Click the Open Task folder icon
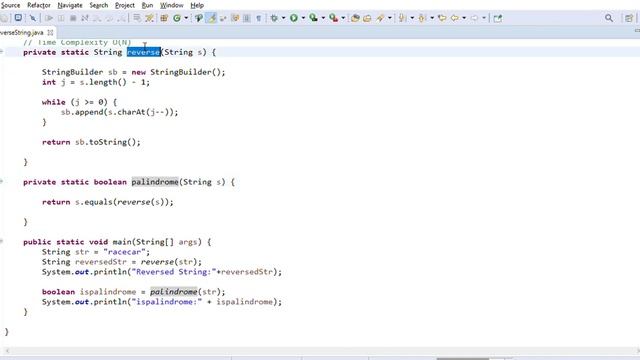 coord(367,18)
